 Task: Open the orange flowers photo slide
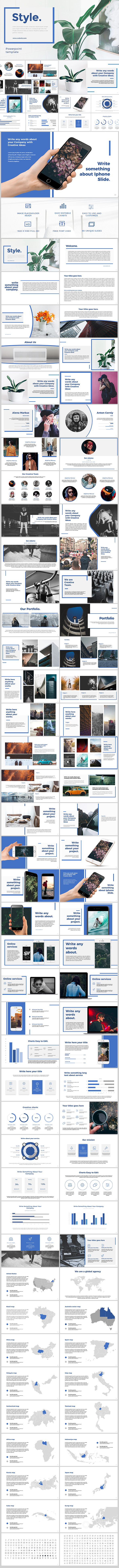30,321
